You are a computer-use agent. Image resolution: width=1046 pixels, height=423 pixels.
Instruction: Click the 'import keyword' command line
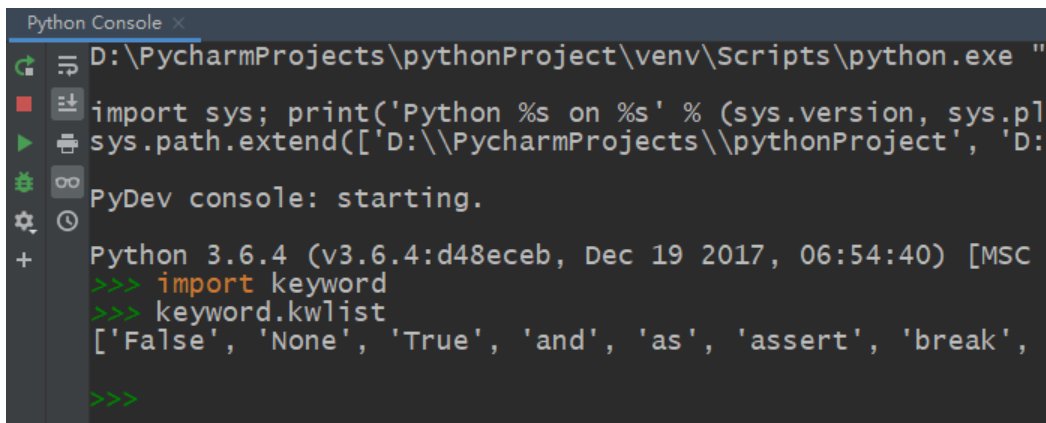pyautogui.click(x=271, y=284)
